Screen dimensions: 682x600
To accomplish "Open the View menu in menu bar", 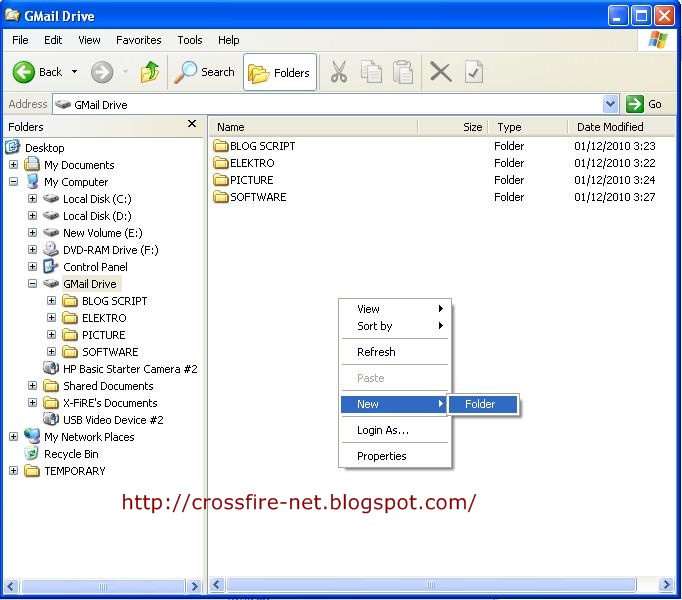I will [89, 40].
